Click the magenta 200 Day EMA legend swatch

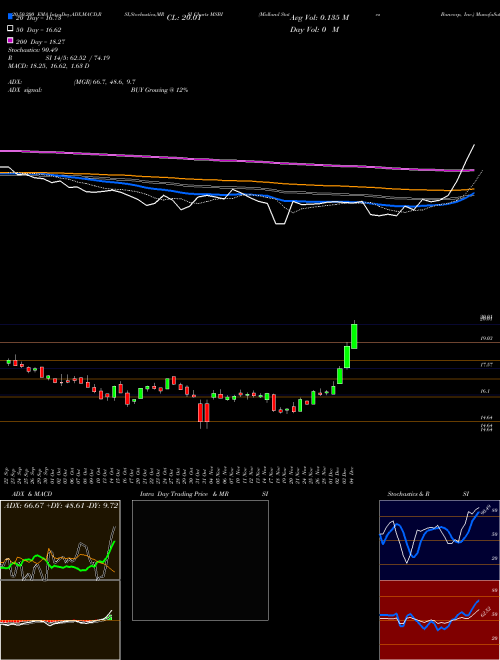(x=10, y=40)
